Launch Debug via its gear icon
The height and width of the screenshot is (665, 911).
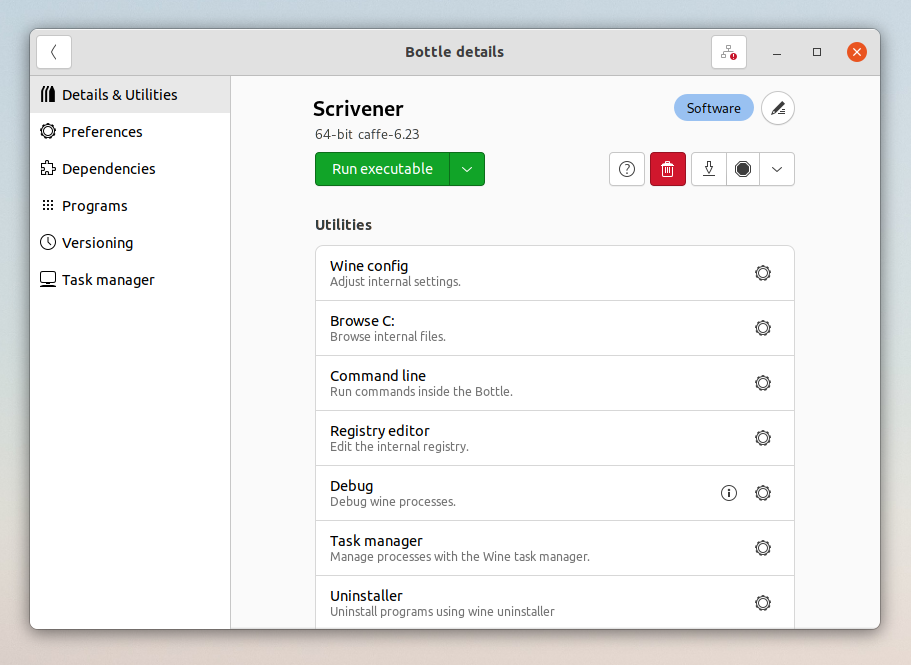click(x=763, y=493)
